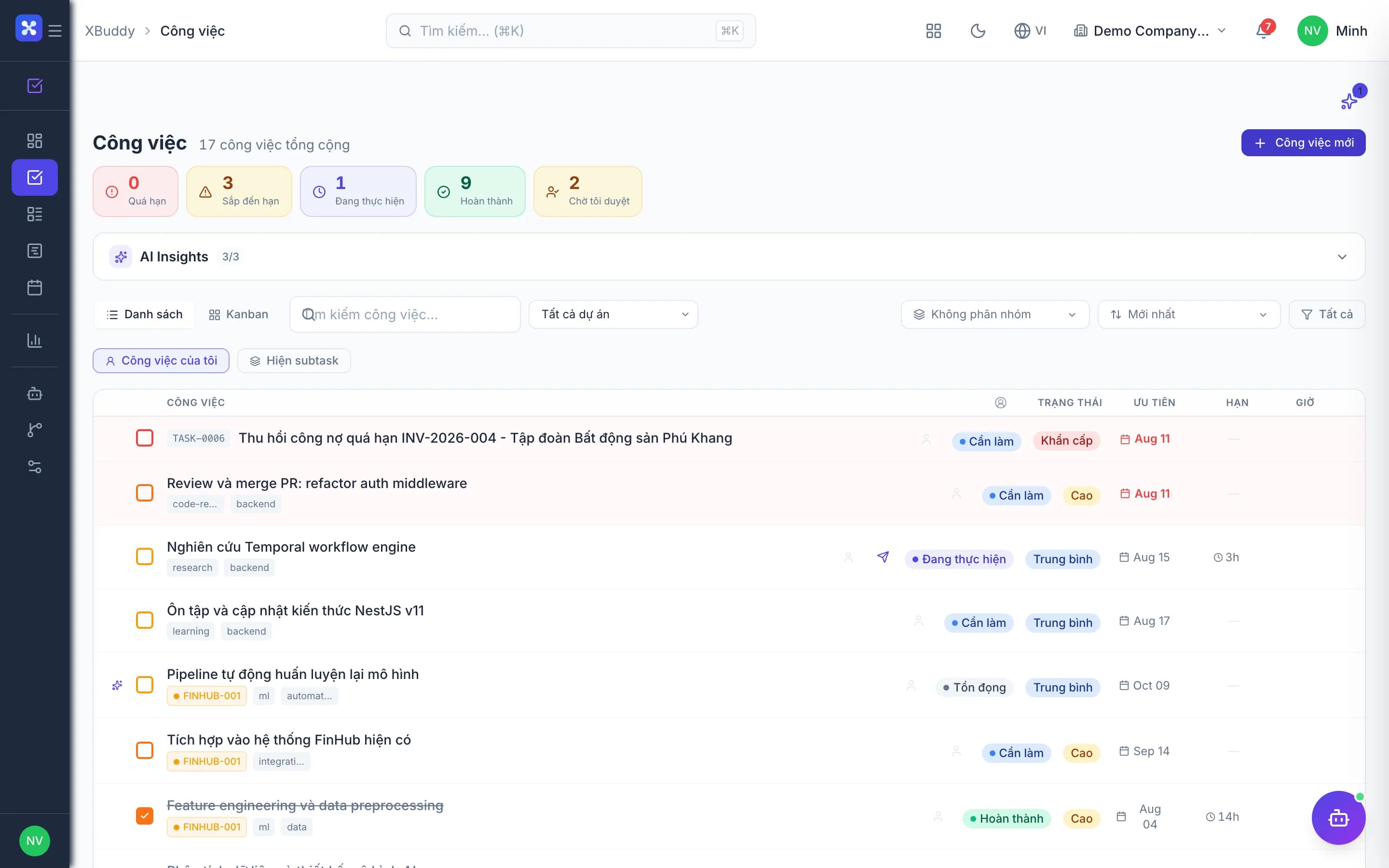The width and height of the screenshot is (1389, 868).
Task: Click the global Tìm kiếm search field
Action: (571, 31)
